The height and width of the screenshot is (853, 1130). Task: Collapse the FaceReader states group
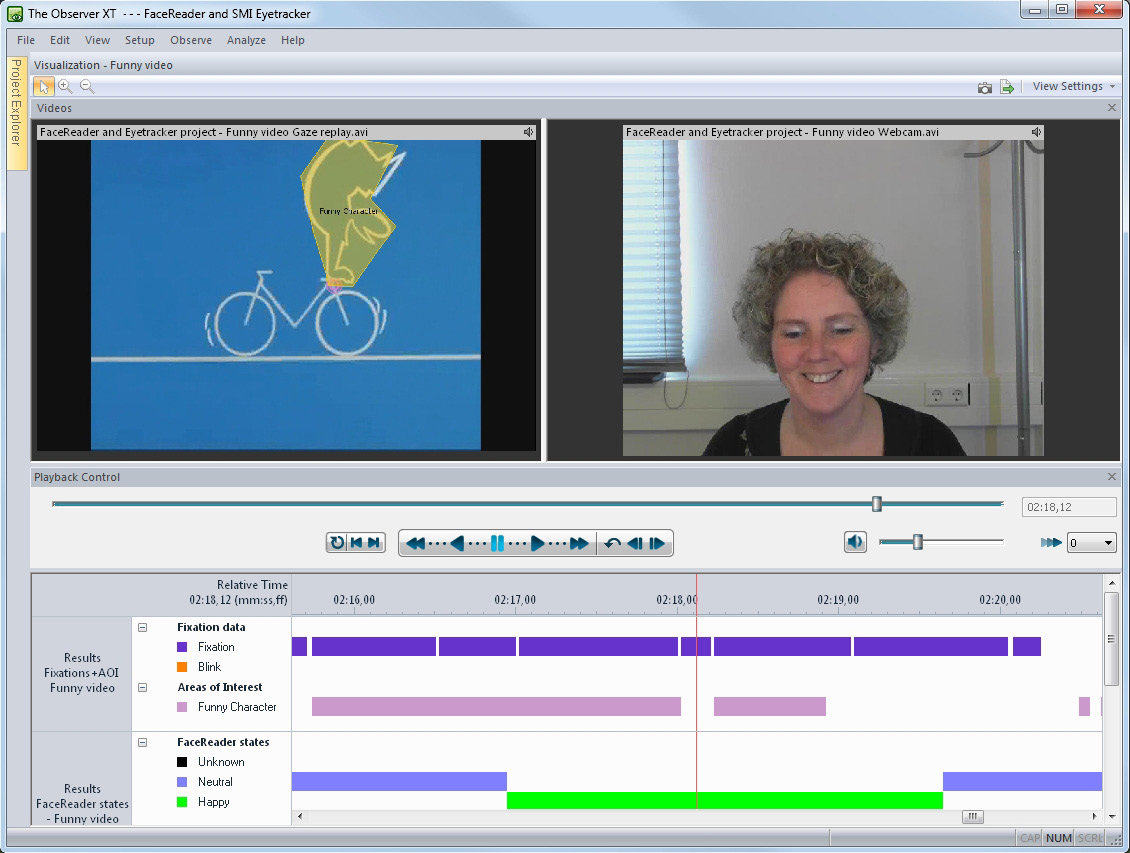142,742
